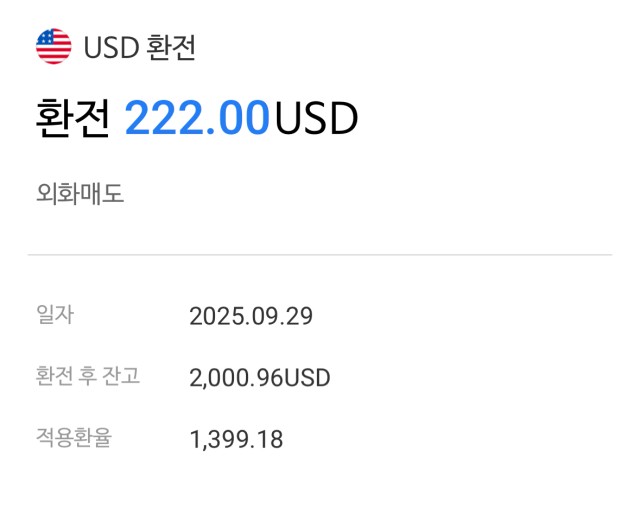Tap the "외화매도" transaction type label

point(80,193)
